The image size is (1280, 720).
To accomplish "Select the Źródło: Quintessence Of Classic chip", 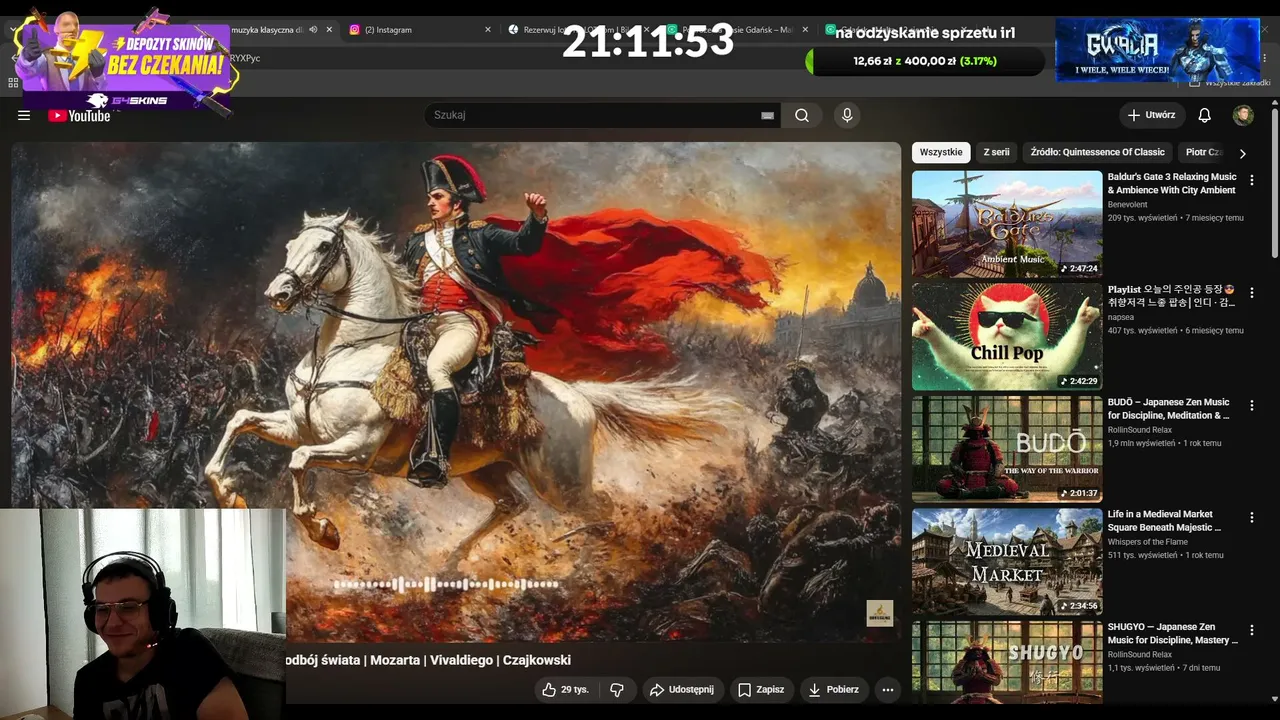I will point(1098,153).
